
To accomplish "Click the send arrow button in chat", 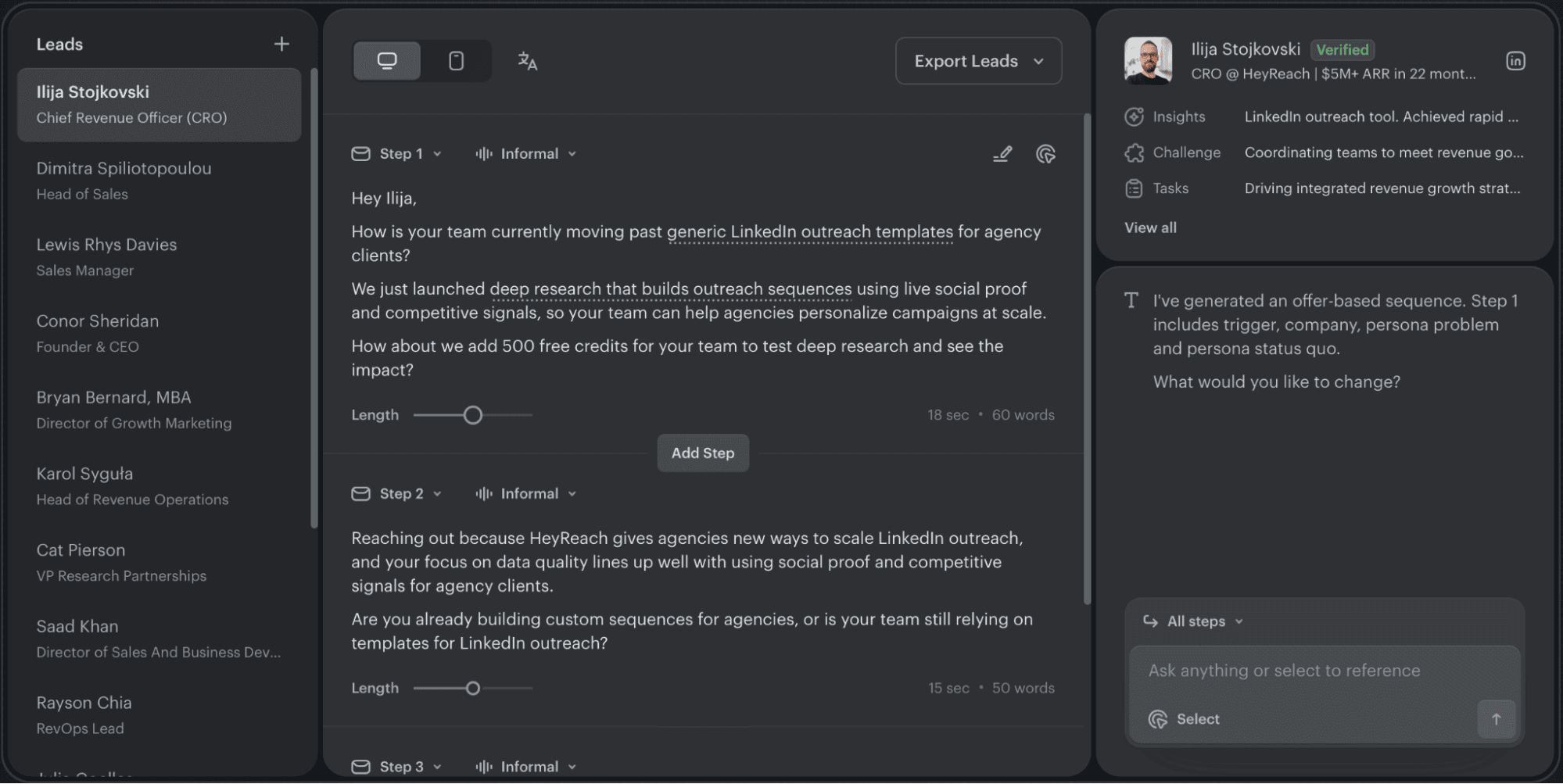I will coord(1496,719).
